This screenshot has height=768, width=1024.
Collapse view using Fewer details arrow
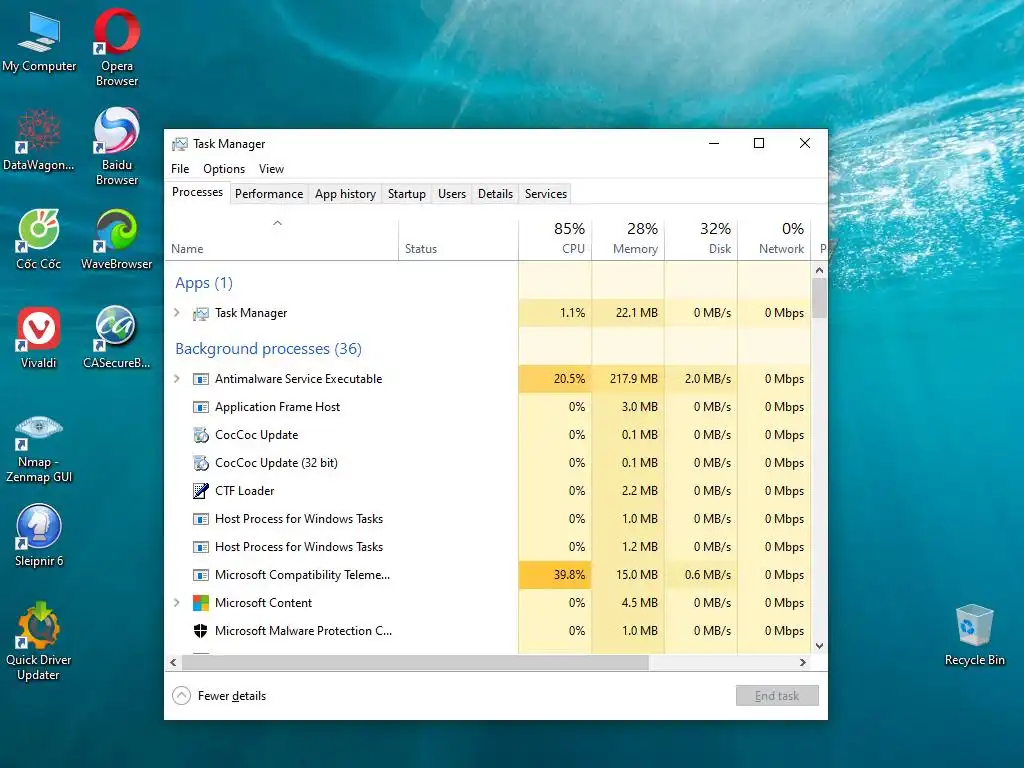[182, 696]
